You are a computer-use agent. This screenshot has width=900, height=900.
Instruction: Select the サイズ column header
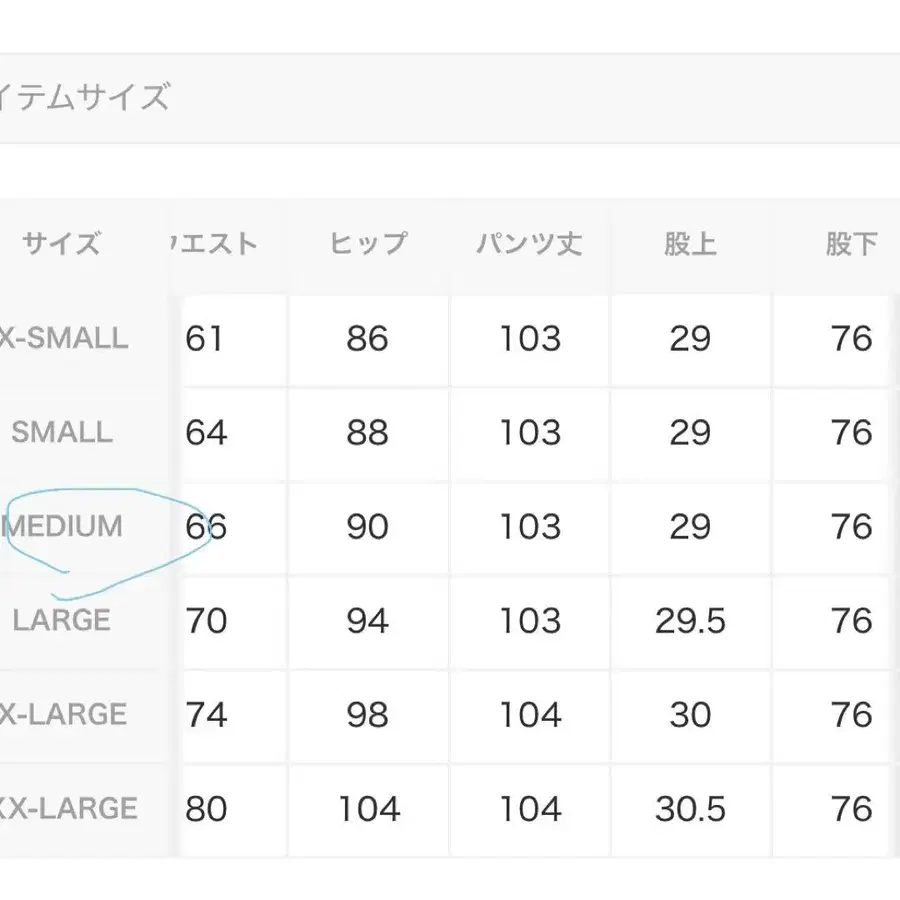tap(61, 244)
